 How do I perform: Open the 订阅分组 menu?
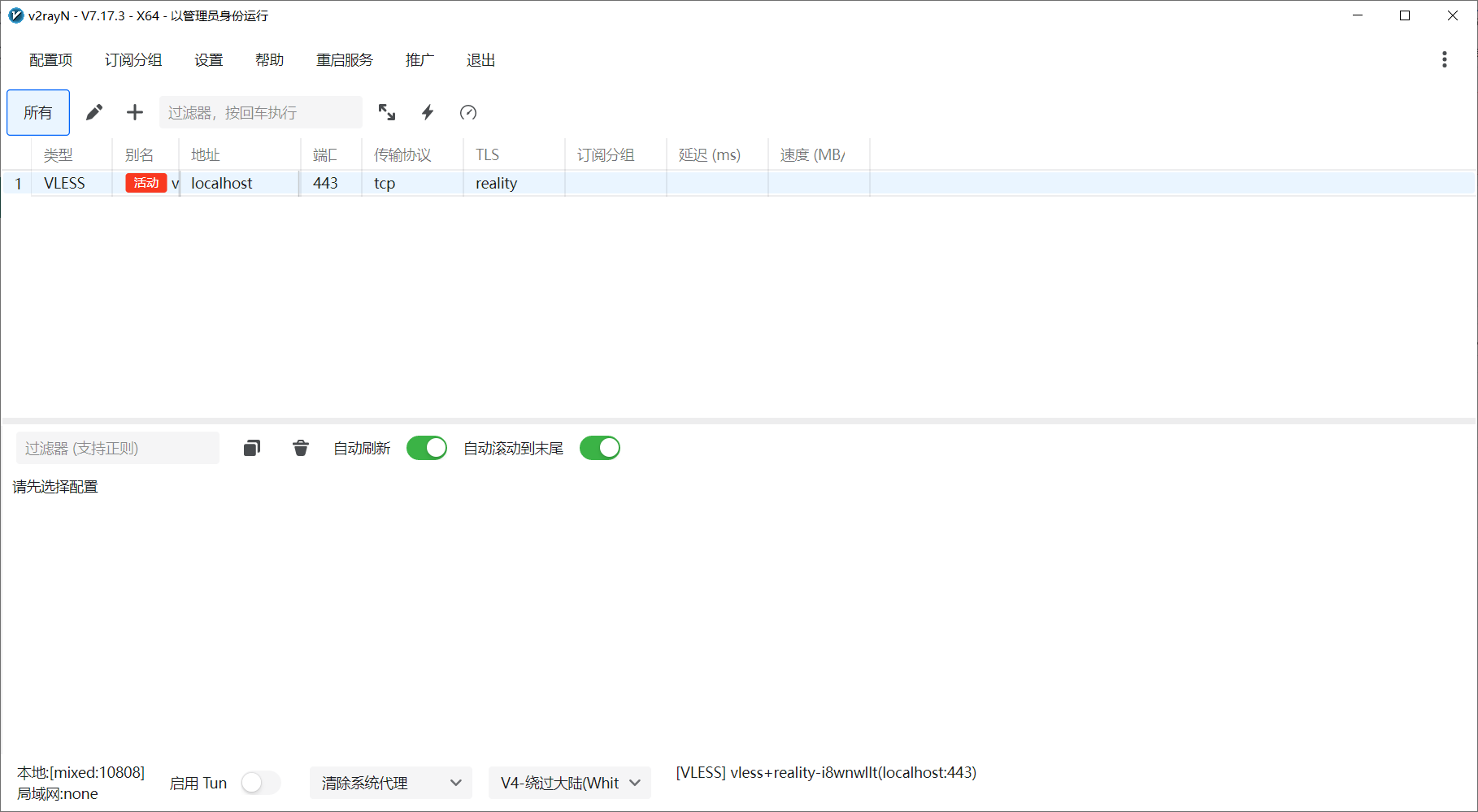point(133,60)
